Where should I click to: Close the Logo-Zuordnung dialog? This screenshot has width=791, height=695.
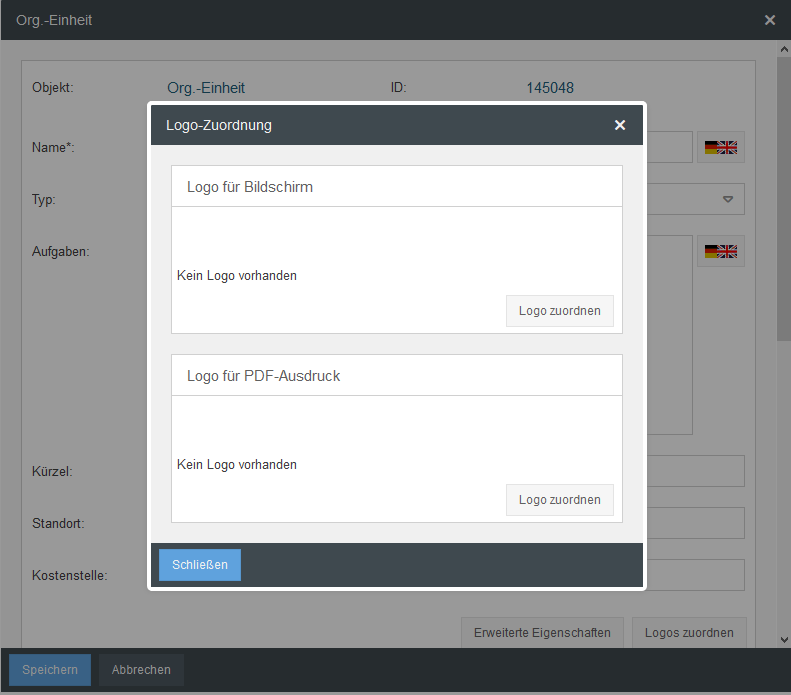620,125
